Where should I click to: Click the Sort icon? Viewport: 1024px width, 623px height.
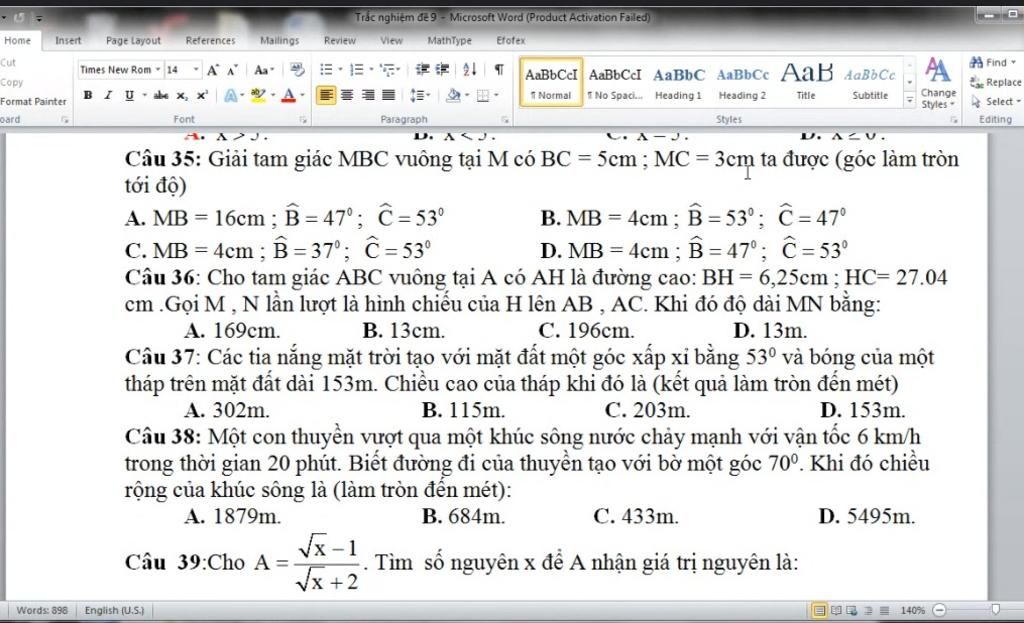coord(470,69)
